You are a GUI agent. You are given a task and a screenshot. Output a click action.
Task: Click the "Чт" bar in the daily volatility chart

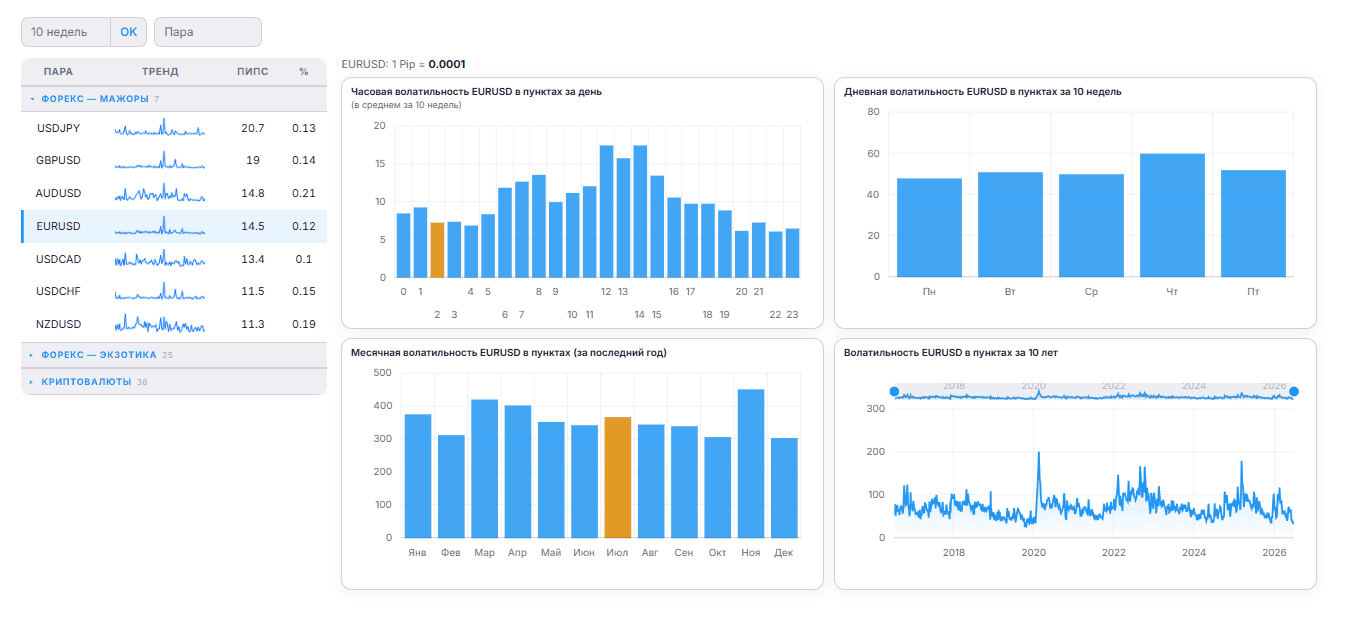click(x=1172, y=215)
